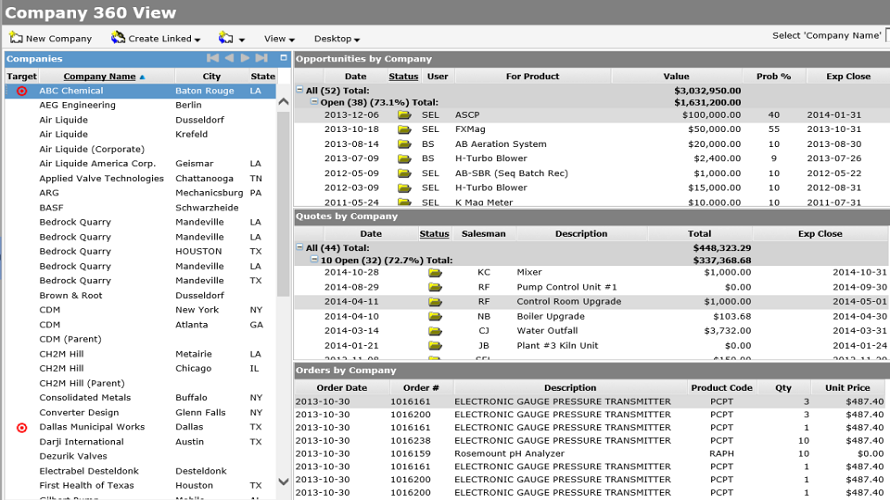Maximize the Companies panel with square icon
This screenshot has height=500, width=890.
click(283, 59)
